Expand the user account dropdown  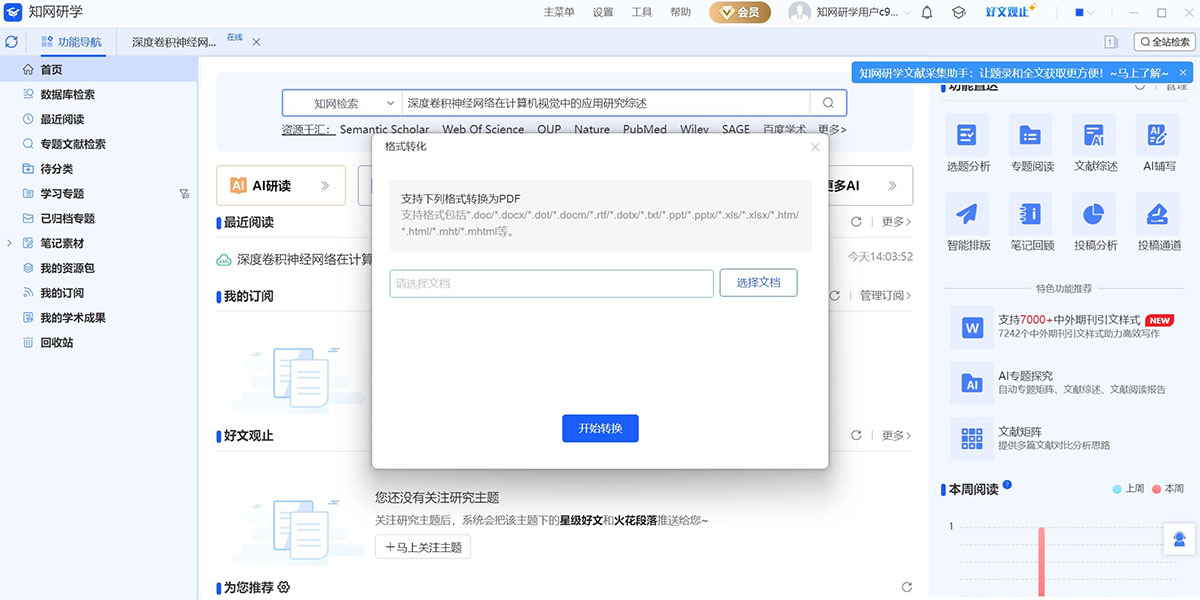click(x=906, y=13)
